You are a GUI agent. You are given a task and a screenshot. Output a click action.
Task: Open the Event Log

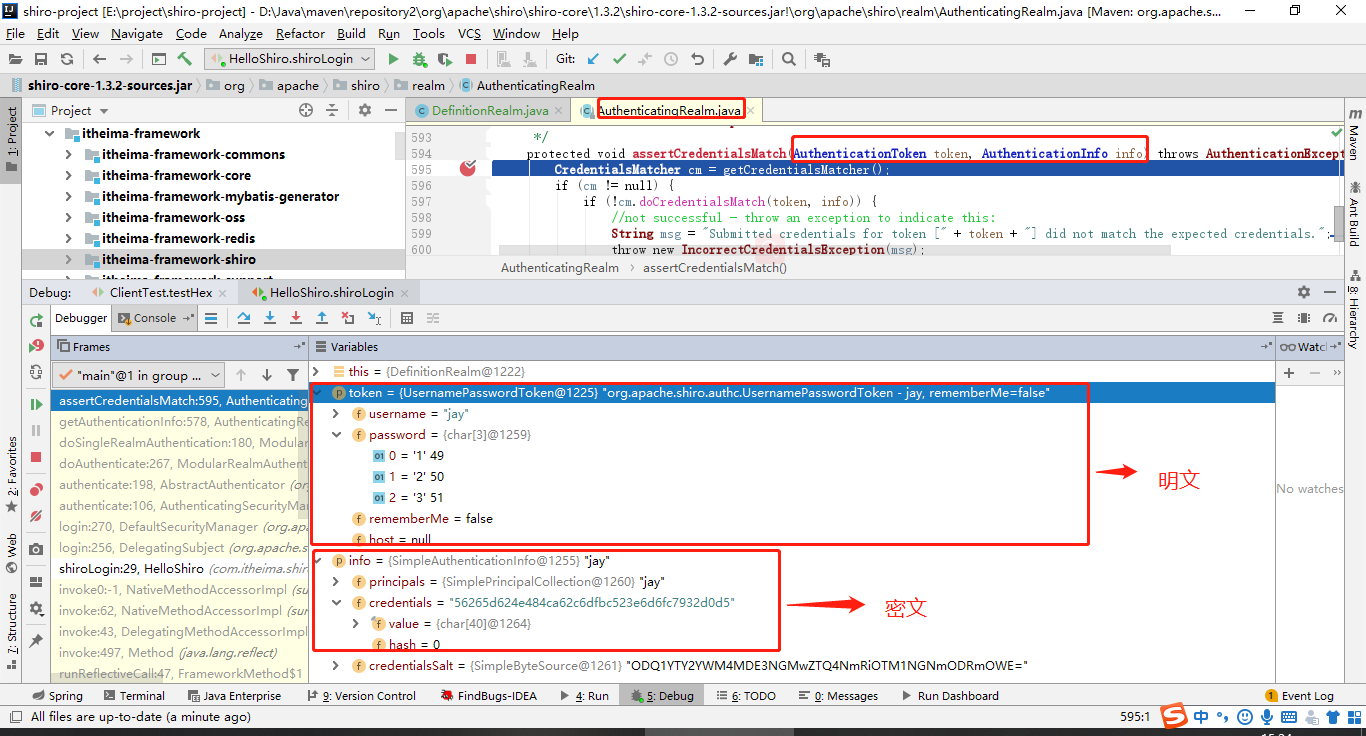(1300, 696)
